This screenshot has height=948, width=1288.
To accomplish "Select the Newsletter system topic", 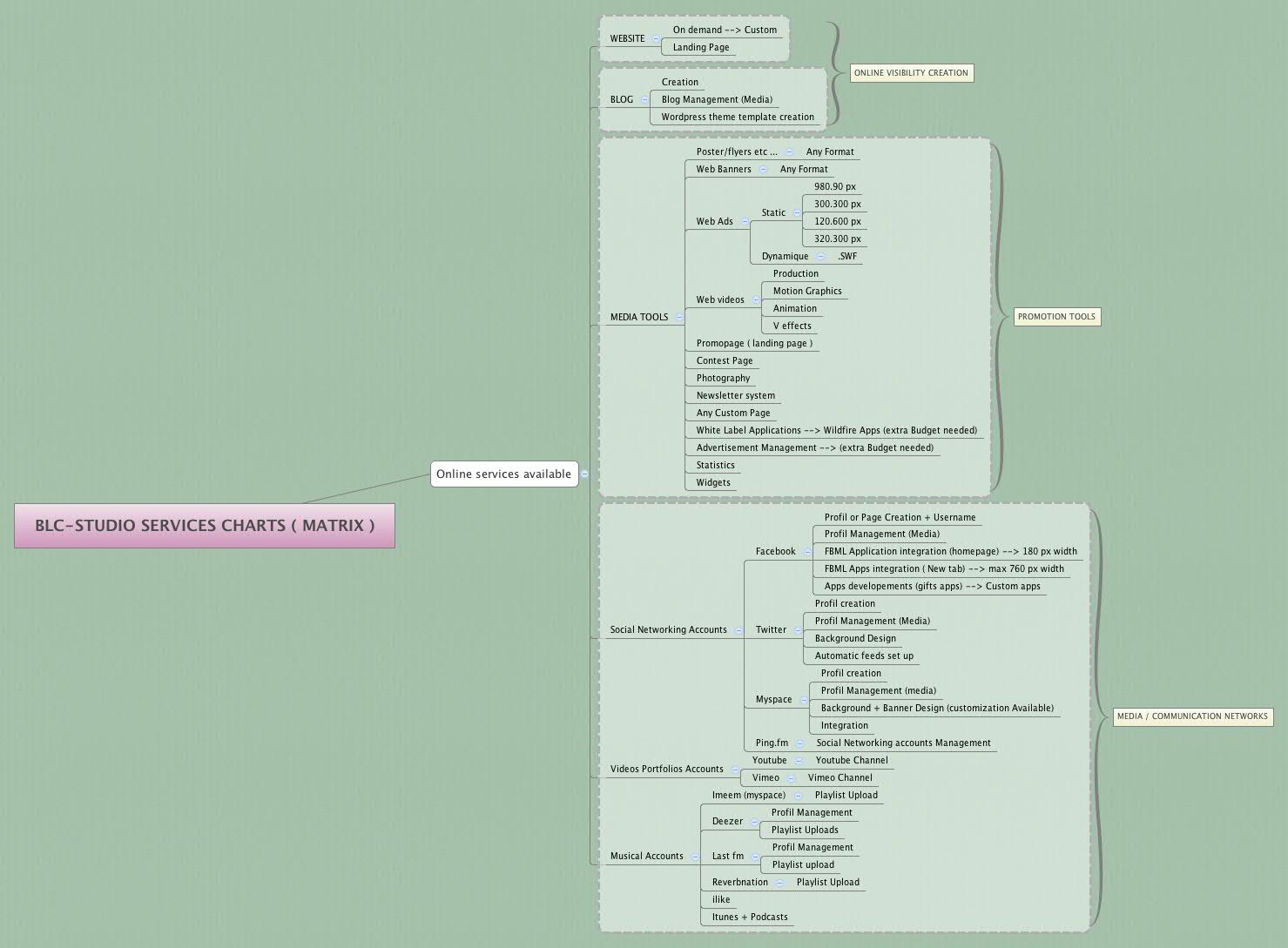I will coord(735,395).
